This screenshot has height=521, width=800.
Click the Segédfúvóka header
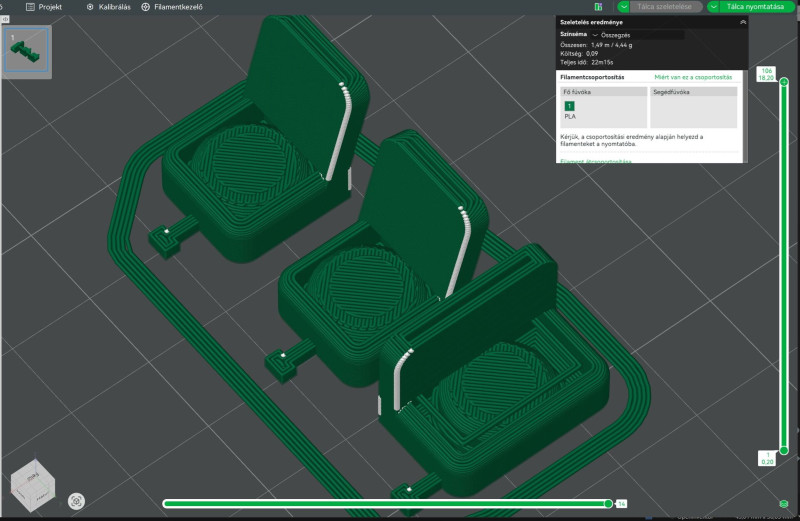click(x=694, y=92)
